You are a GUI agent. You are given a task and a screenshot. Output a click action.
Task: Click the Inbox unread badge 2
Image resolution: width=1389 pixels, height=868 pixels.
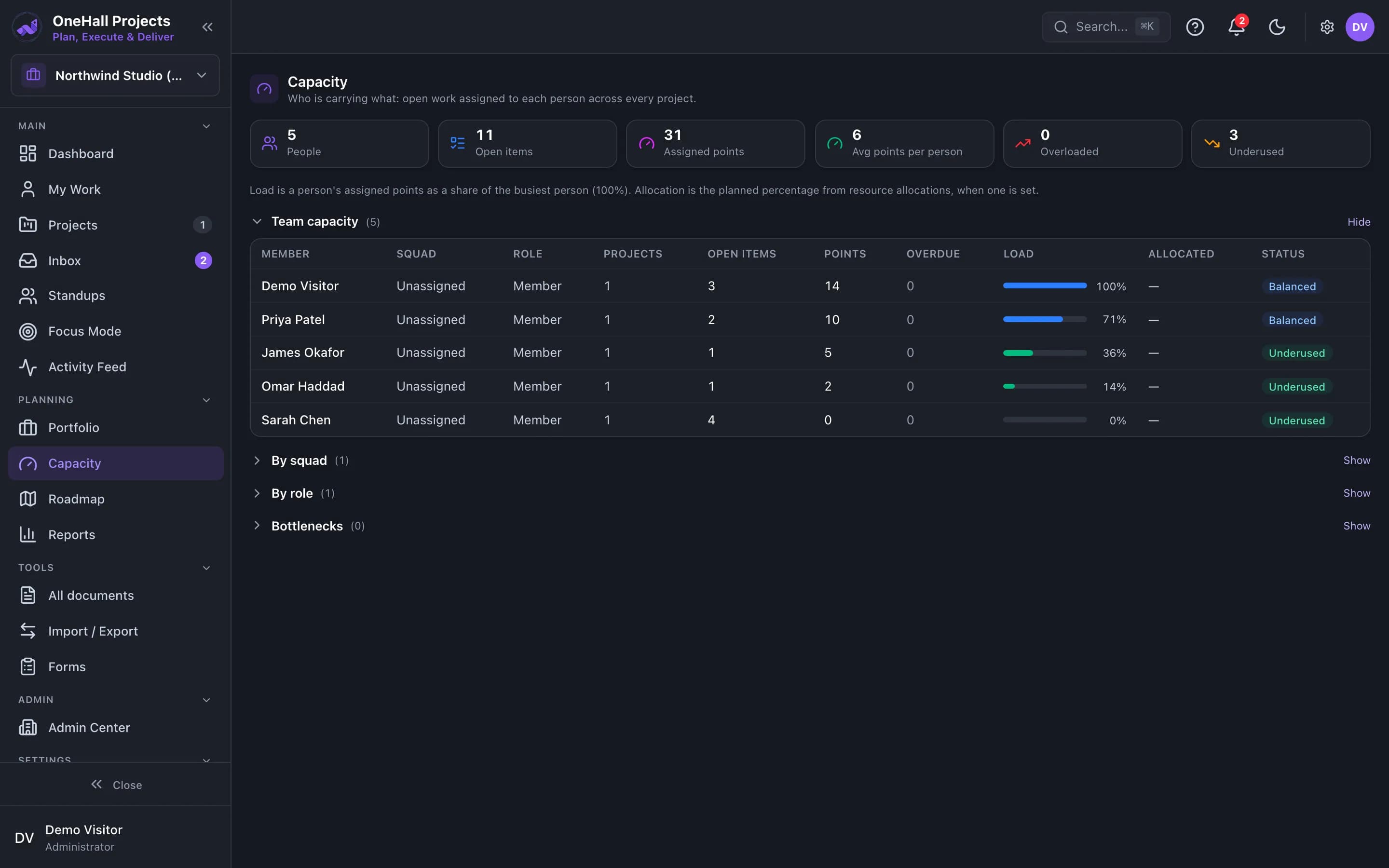[x=203, y=260]
